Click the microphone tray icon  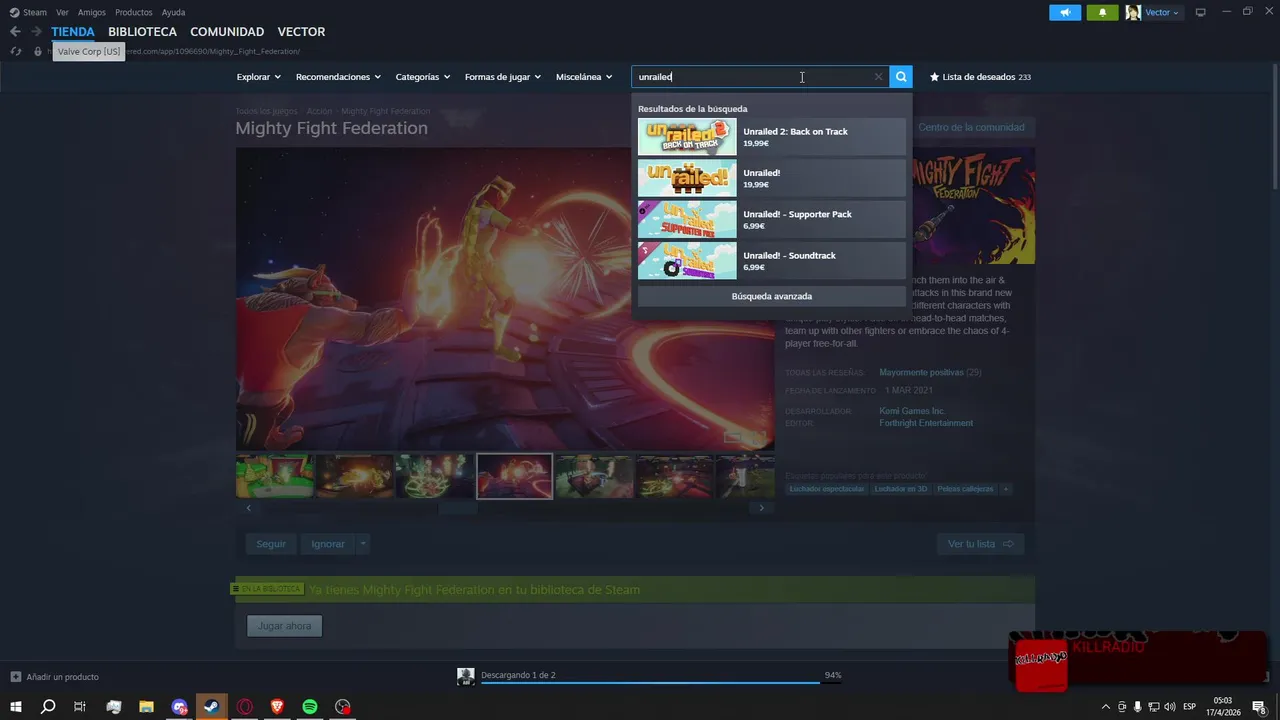tap(1138, 707)
